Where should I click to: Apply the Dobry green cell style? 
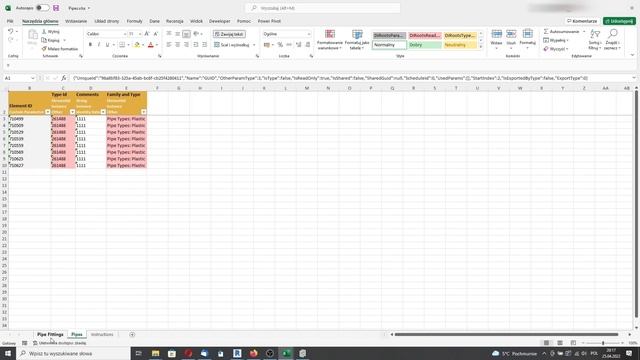(x=424, y=45)
